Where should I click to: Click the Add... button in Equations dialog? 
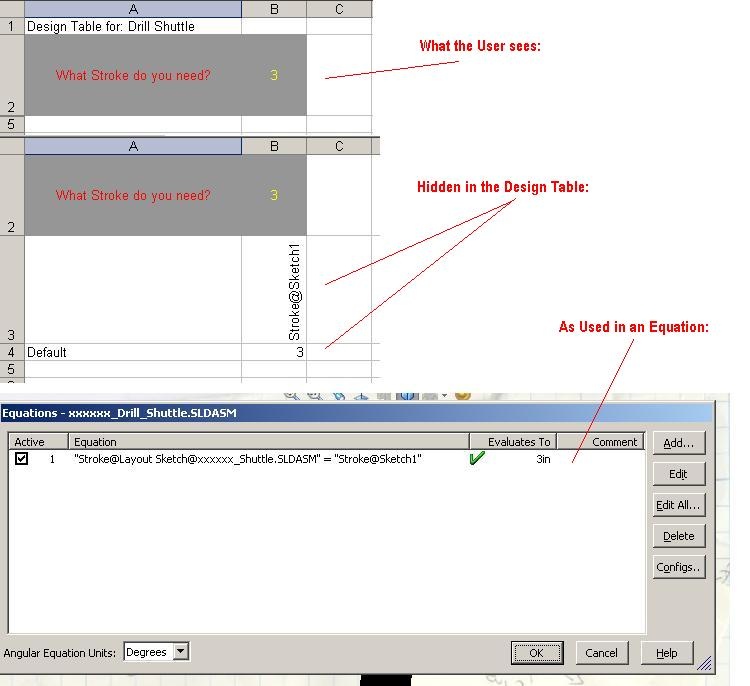pos(679,443)
